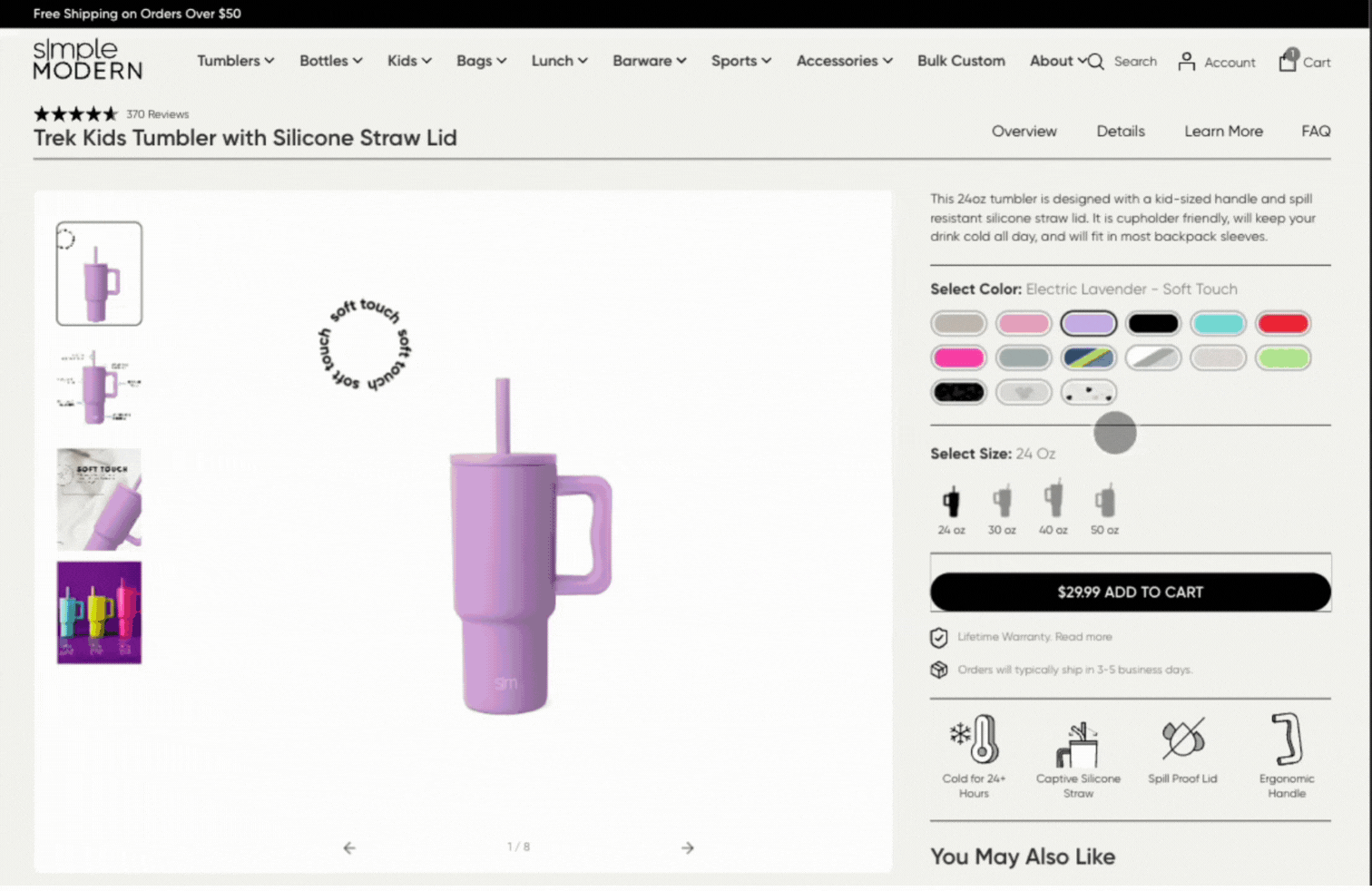Choose the 50 oz tumbler size
The width and height of the screenshot is (1372, 891).
click(x=1104, y=509)
